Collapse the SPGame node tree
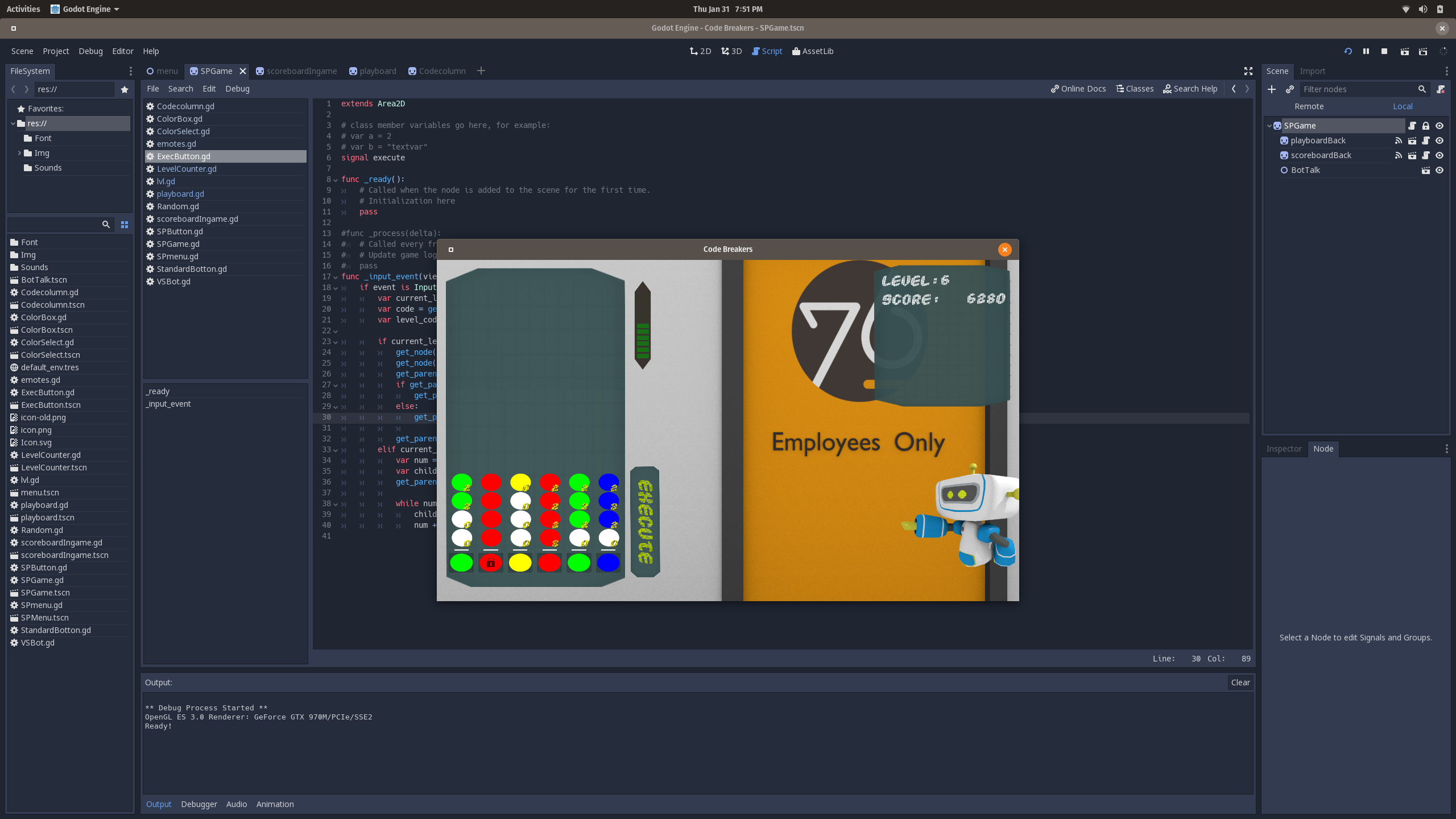This screenshot has height=819, width=1456. click(1269, 126)
